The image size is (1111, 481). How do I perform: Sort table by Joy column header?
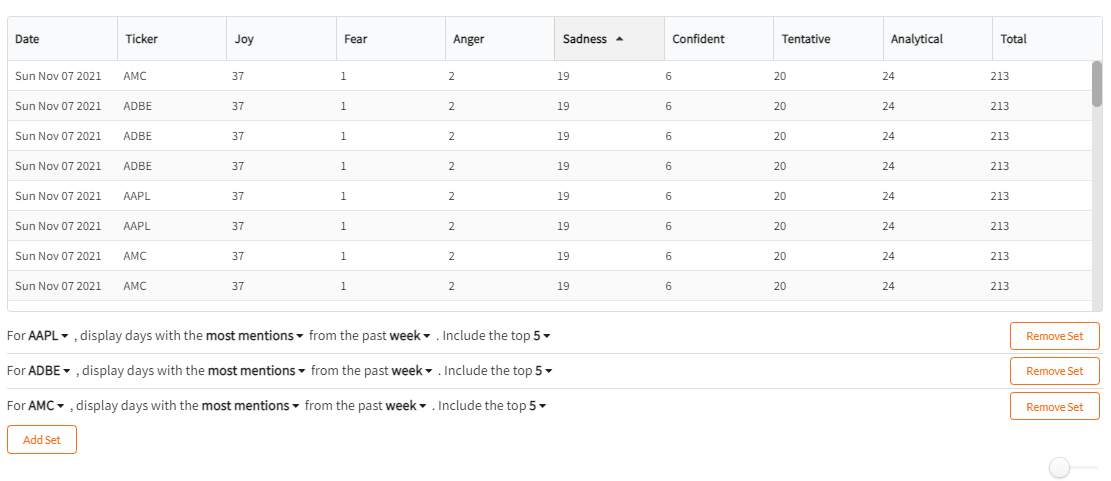(x=281, y=39)
